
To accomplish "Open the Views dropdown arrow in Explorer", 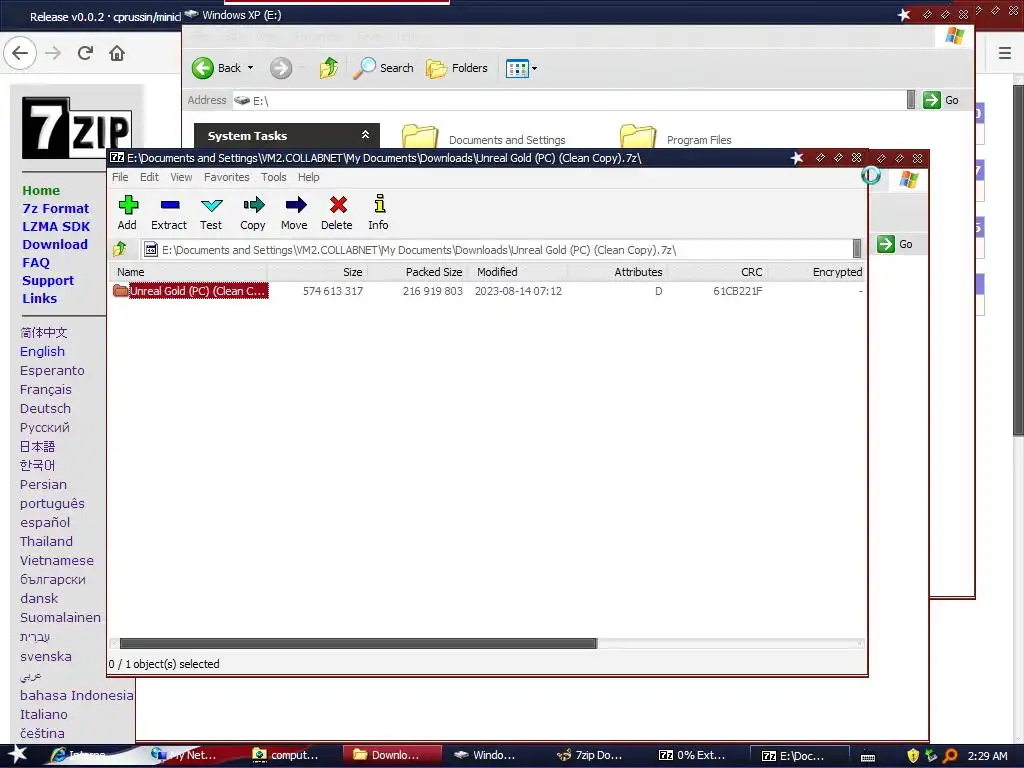I will (x=534, y=68).
